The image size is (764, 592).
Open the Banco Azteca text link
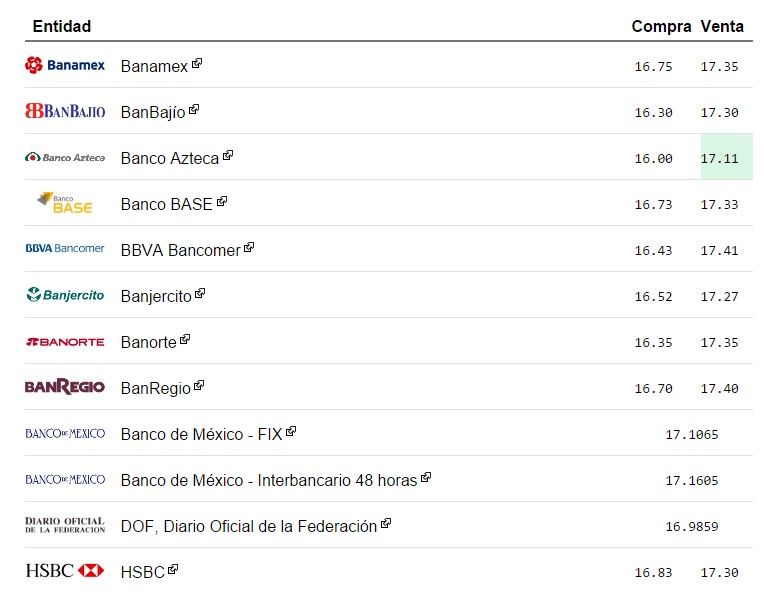tap(169, 158)
